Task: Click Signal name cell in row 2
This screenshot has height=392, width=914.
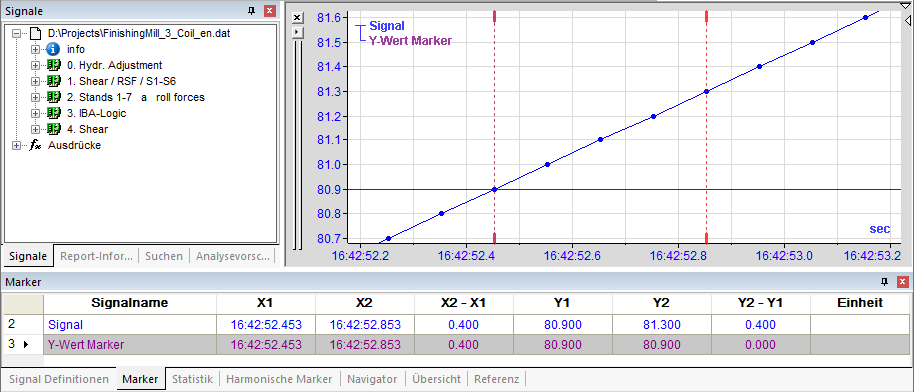Action: (x=129, y=325)
